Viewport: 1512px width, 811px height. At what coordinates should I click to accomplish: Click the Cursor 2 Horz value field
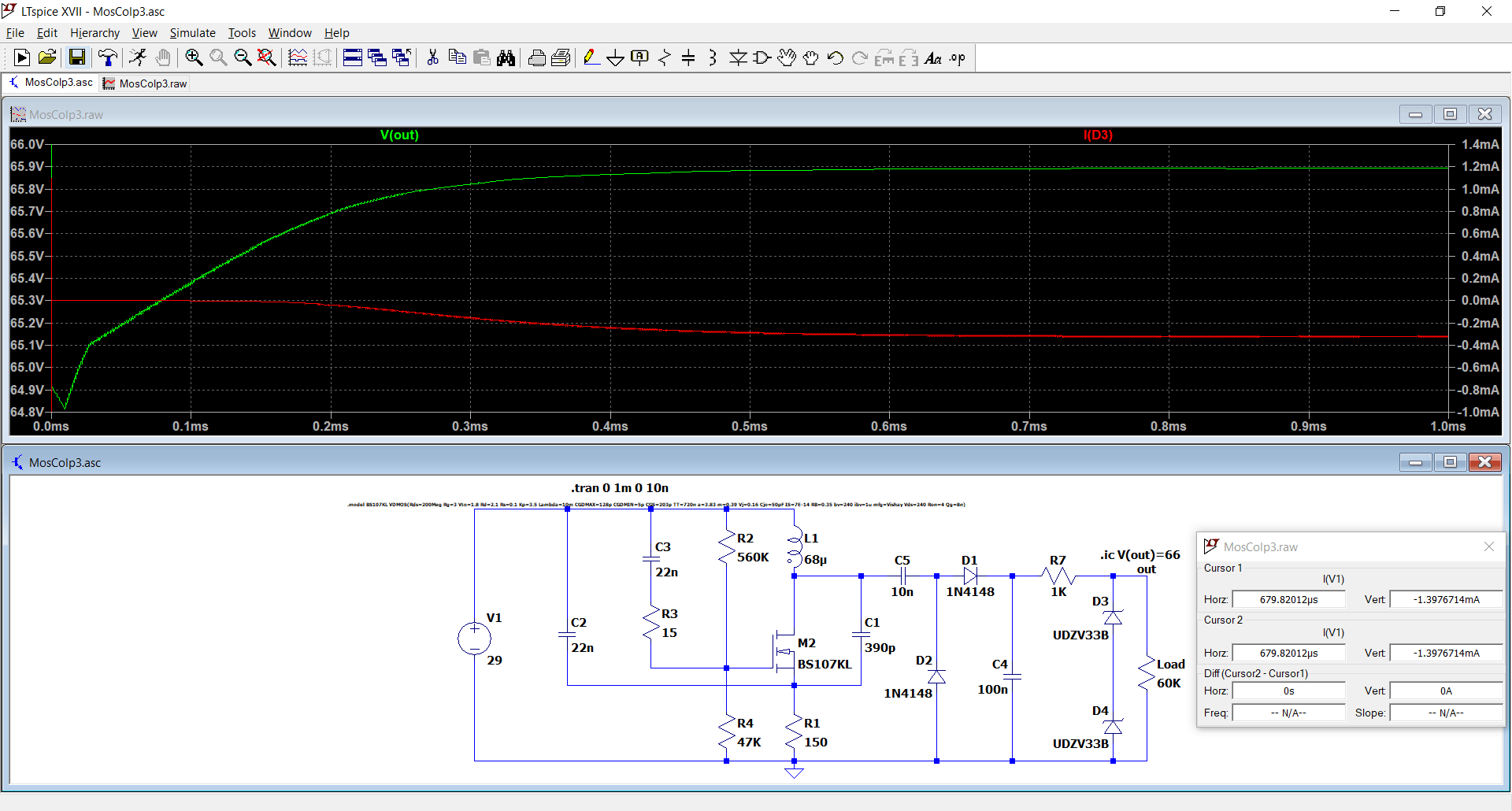coord(1288,653)
